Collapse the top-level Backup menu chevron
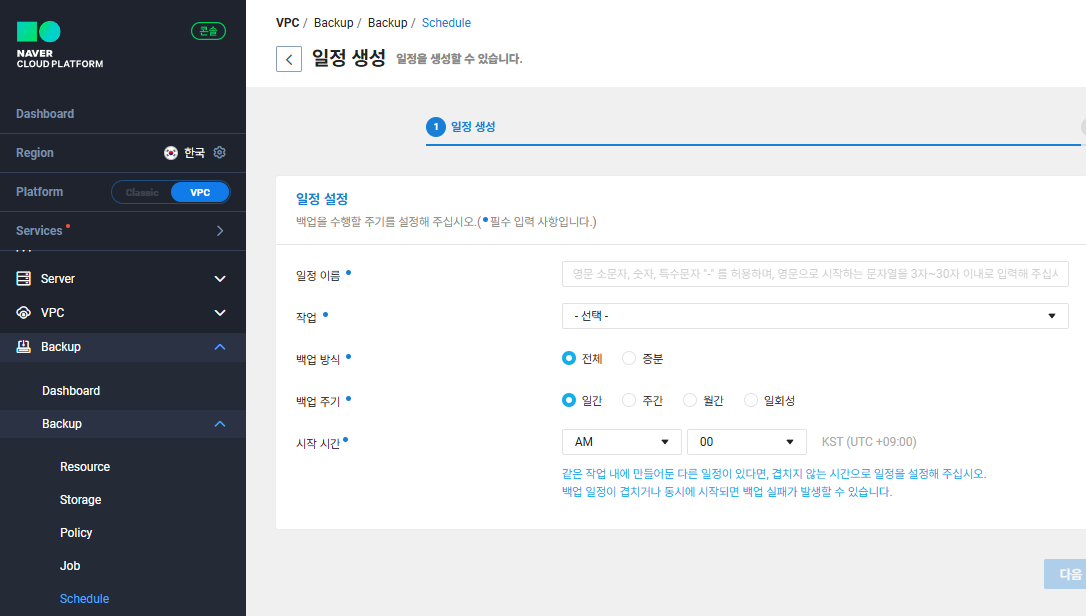The height and width of the screenshot is (616, 1086). click(x=220, y=346)
